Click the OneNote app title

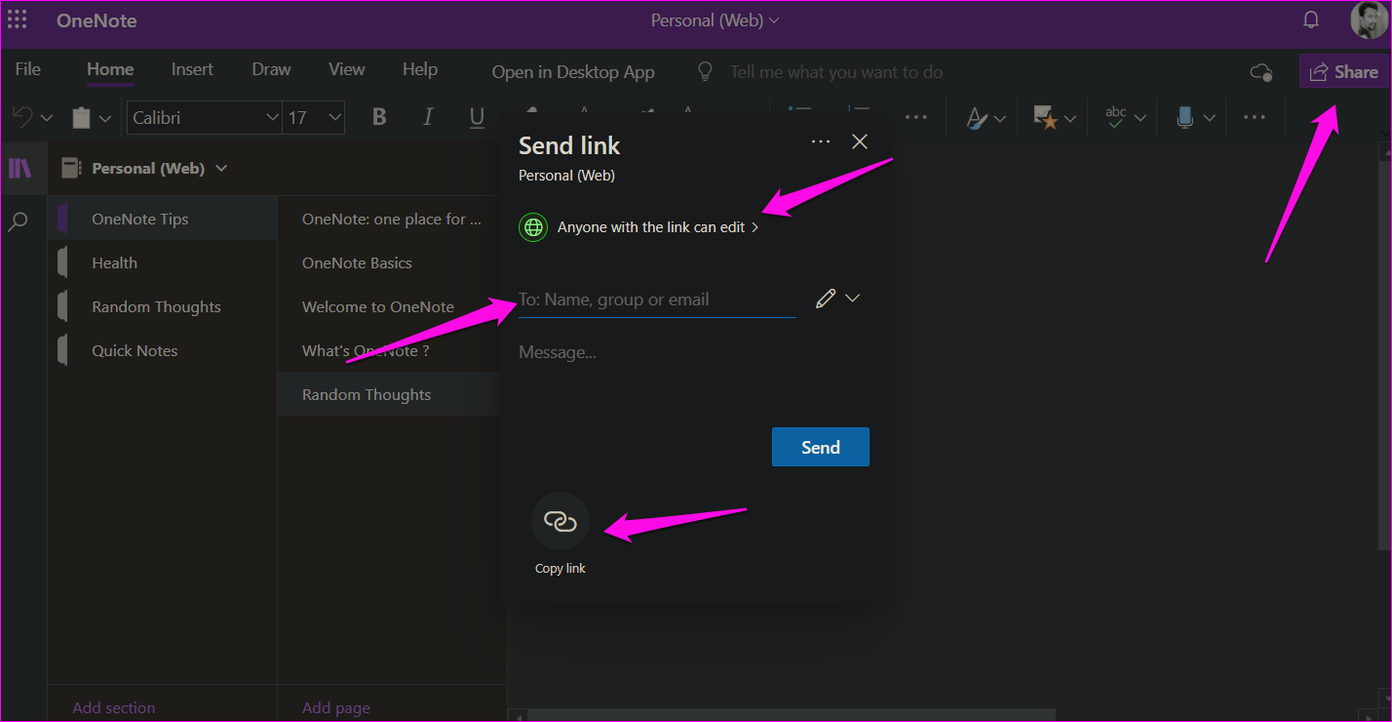click(97, 20)
